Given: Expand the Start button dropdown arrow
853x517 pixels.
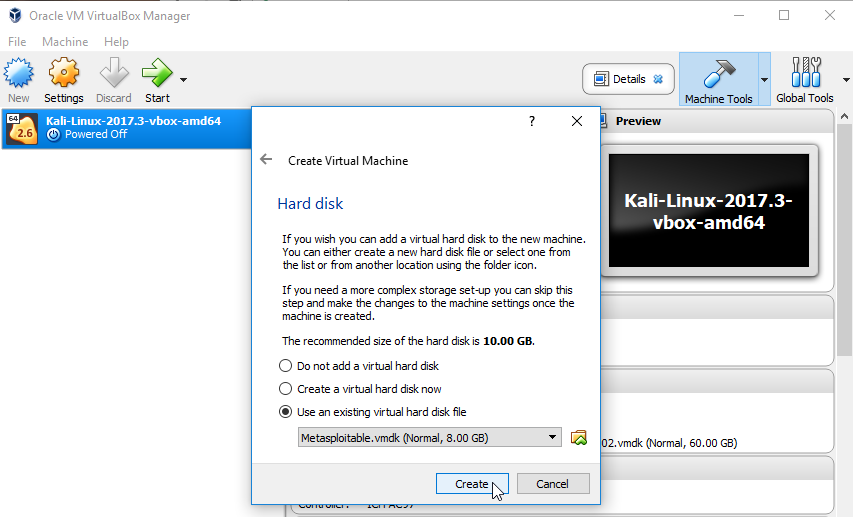Looking at the screenshot, I should point(183,79).
